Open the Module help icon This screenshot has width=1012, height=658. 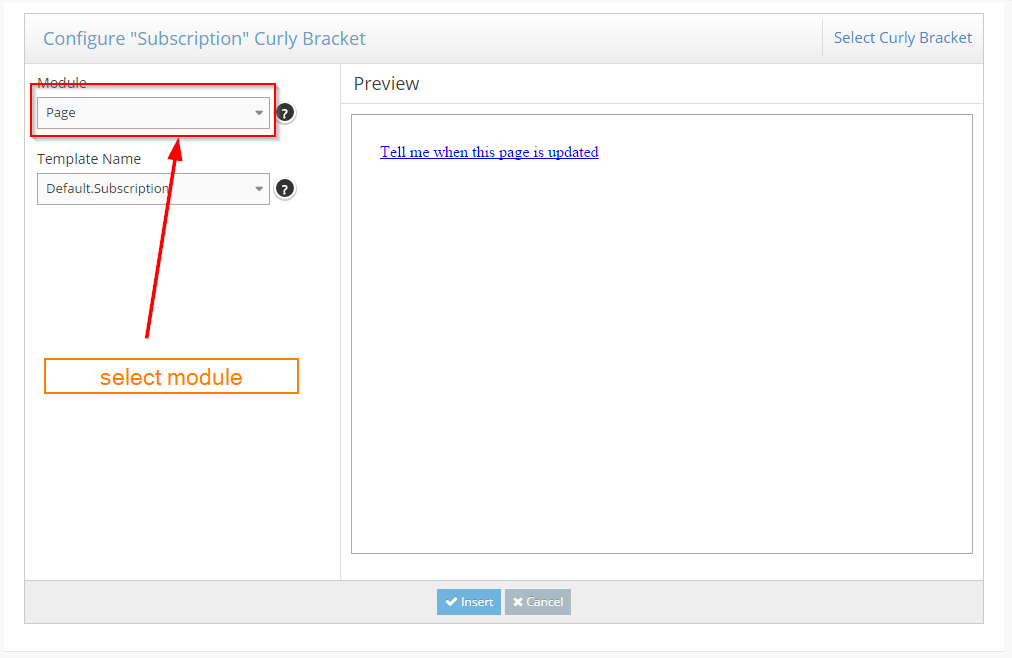285,113
